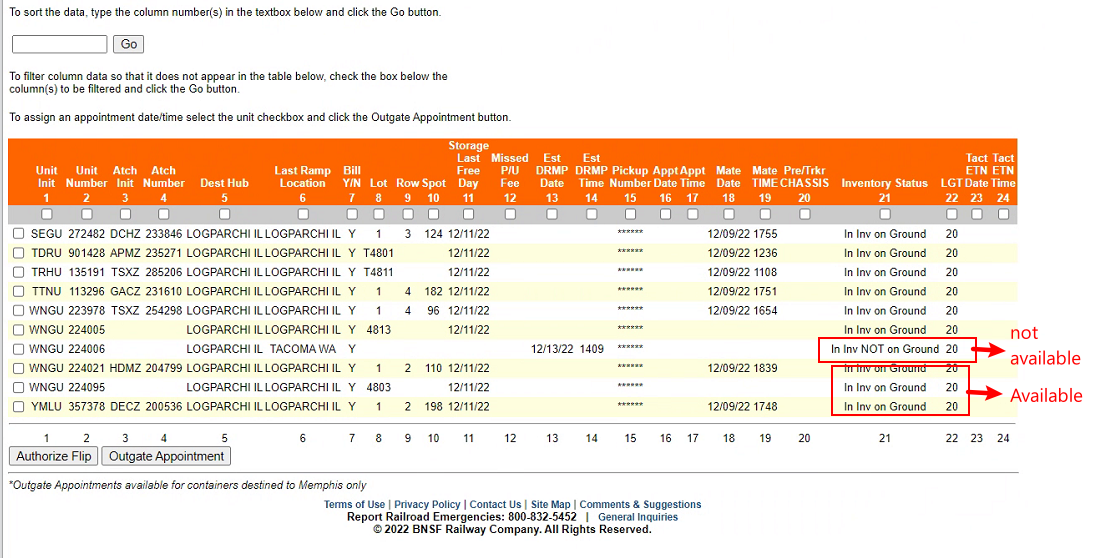Toggle the Unit Init column filter checkbox

(46, 214)
